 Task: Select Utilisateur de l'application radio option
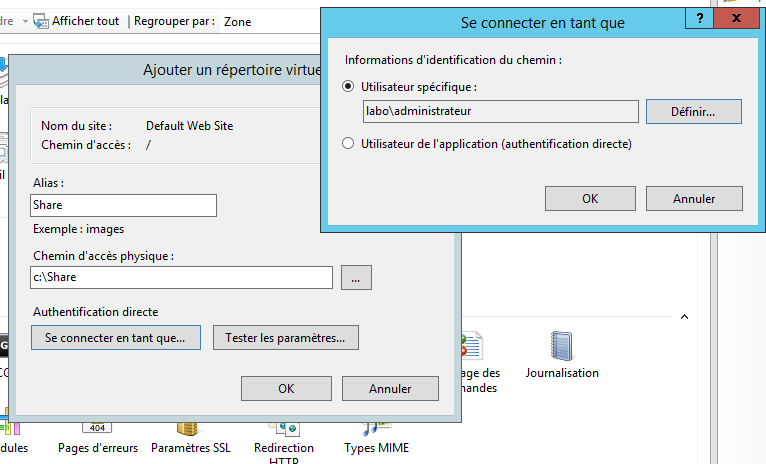pyautogui.click(x=349, y=144)
